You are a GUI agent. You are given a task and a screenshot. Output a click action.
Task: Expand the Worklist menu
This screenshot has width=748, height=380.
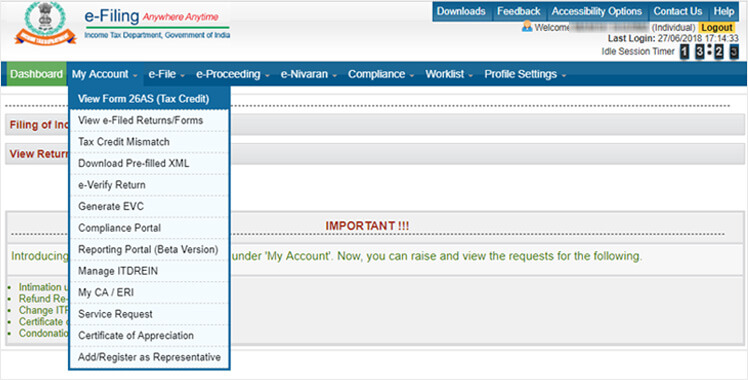tap(449, 74)
